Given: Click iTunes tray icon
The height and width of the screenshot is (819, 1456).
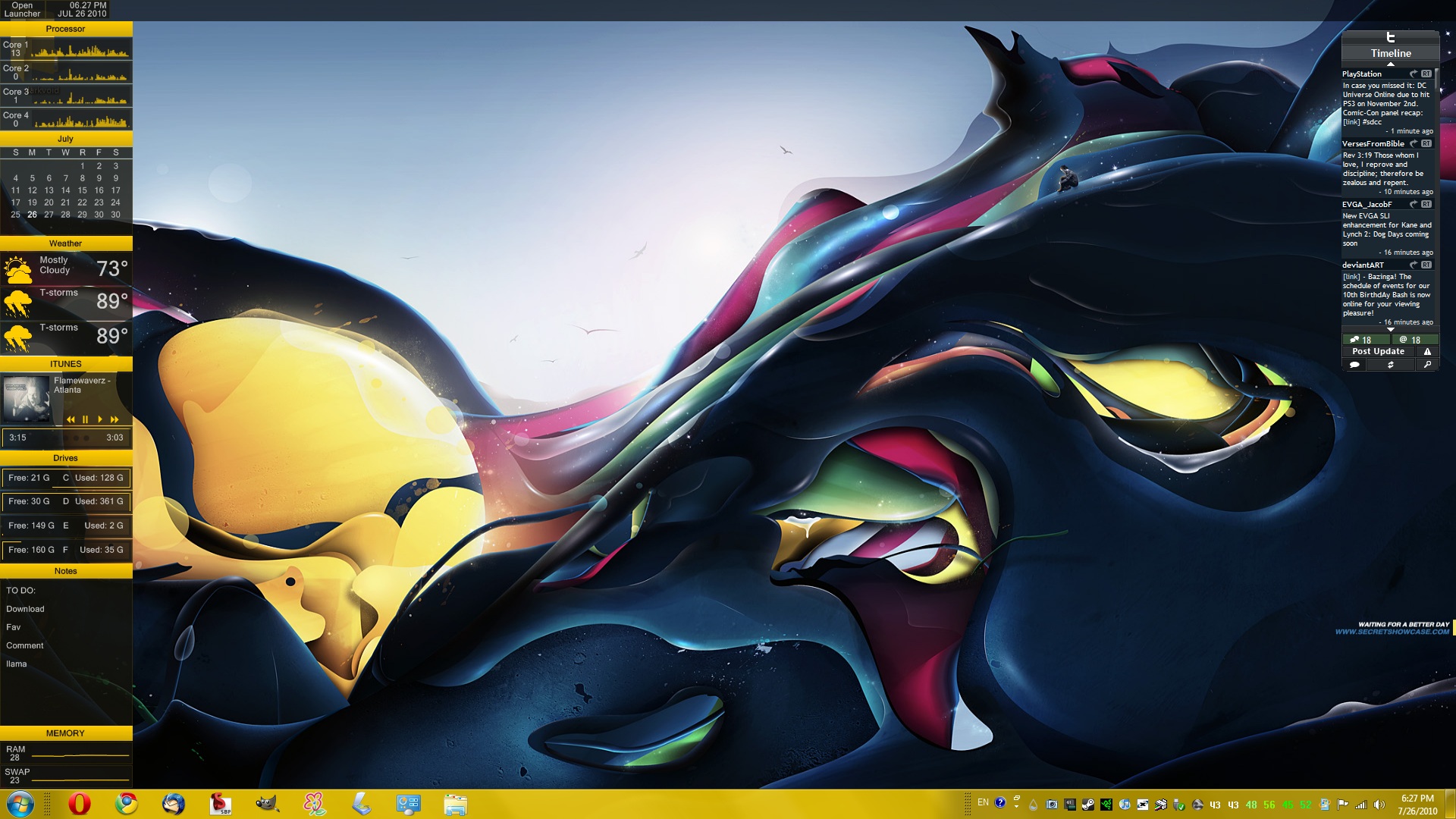Looking at the screenshot, I should [1125, 805].
